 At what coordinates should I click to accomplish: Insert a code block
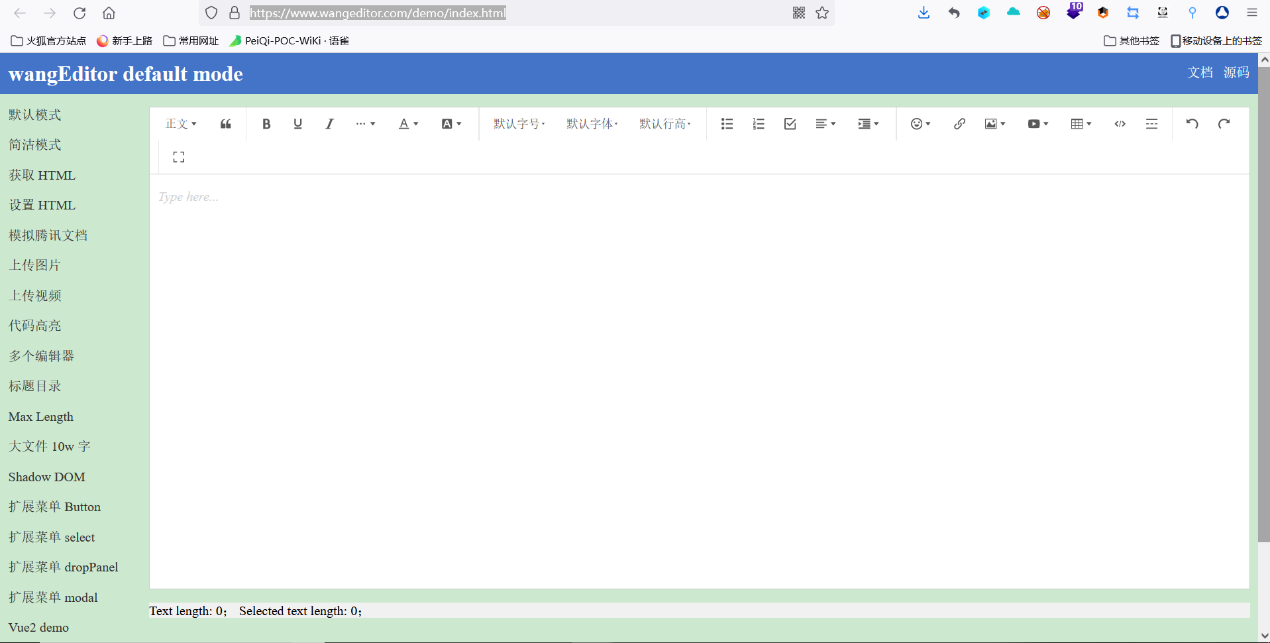pyautogui.click(x=1120, y=124)
